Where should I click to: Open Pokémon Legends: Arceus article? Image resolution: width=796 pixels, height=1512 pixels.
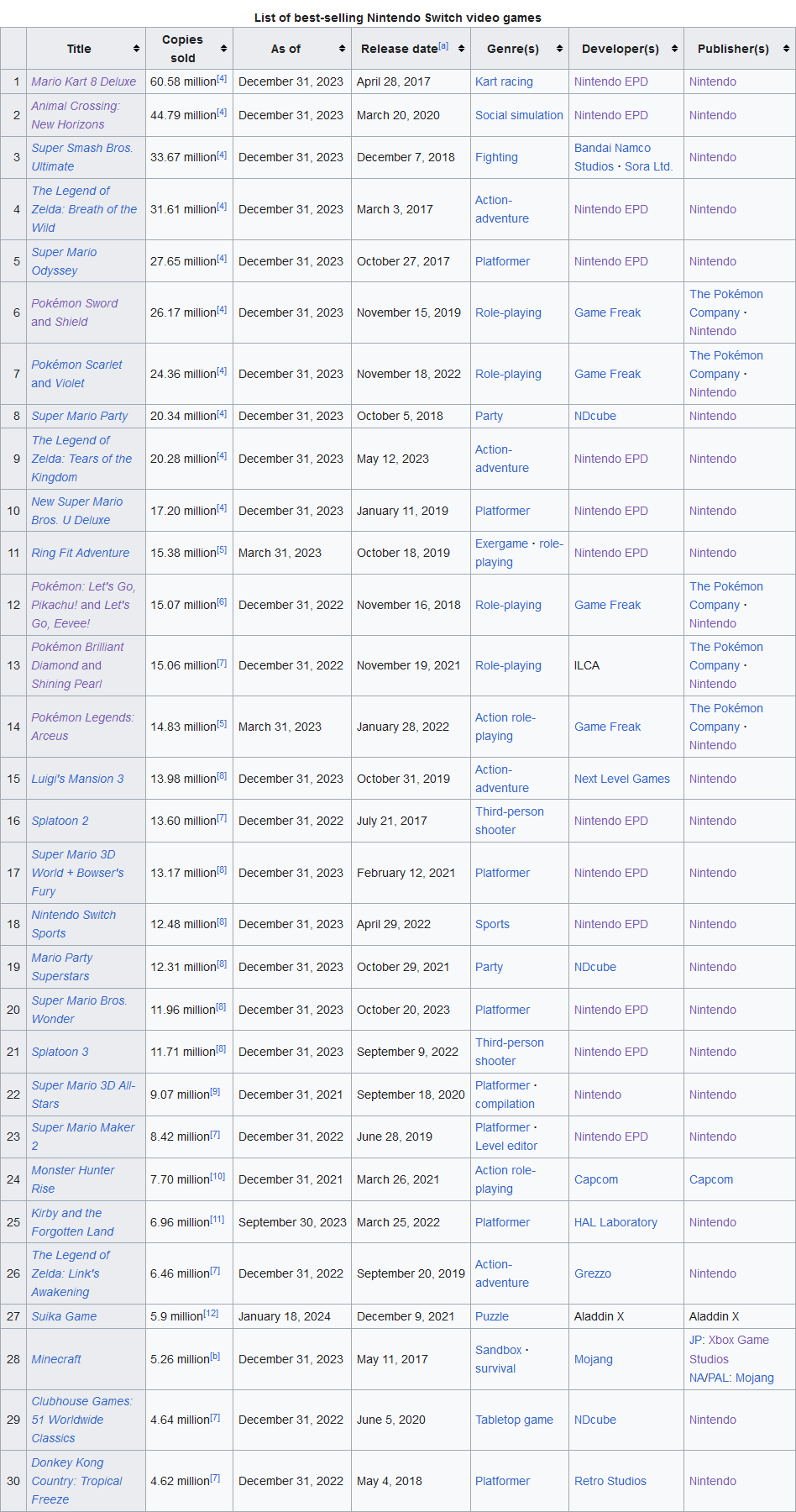tap(82, 727)
